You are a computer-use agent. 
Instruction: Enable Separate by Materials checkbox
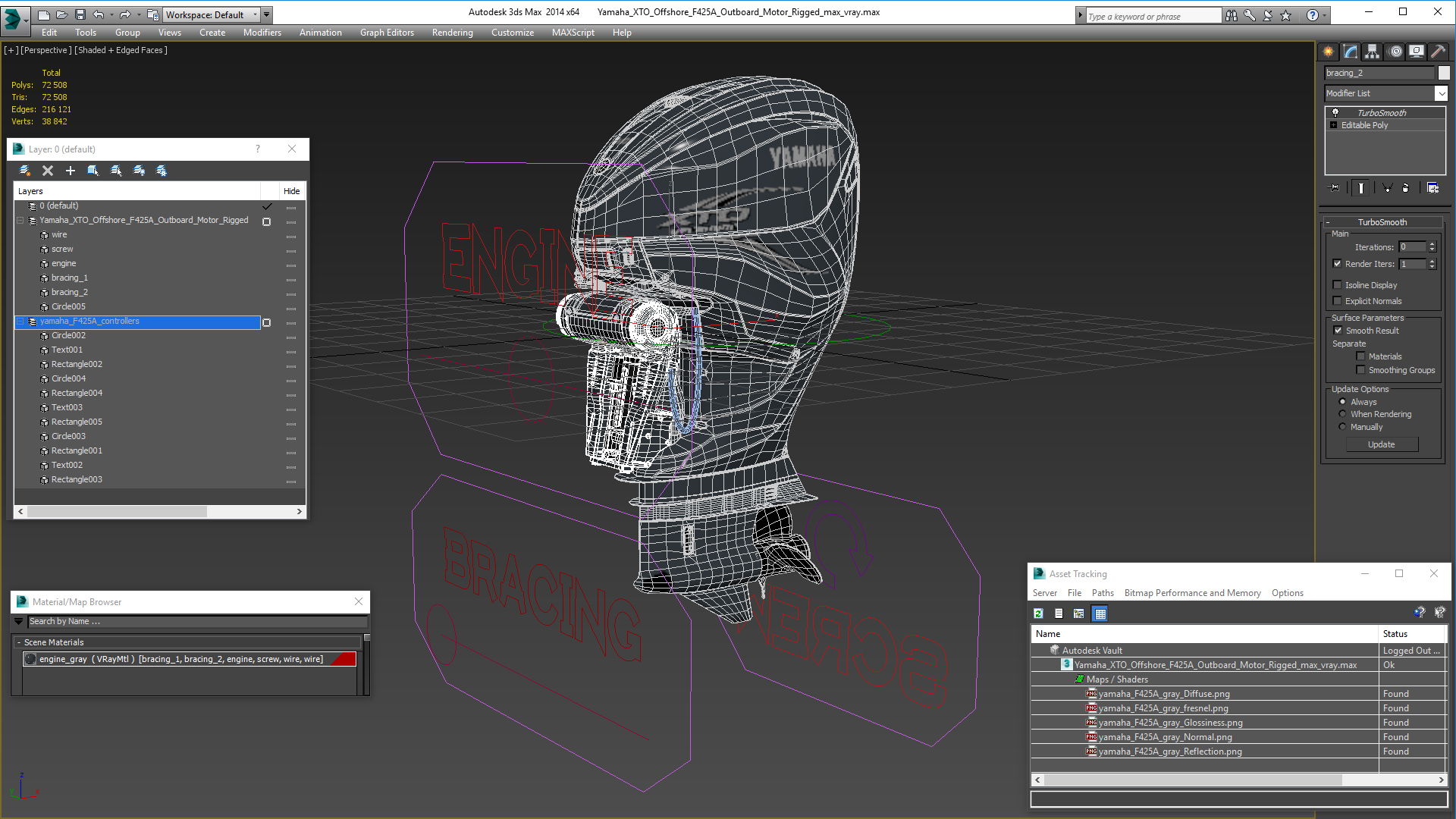click(1360, 356)
